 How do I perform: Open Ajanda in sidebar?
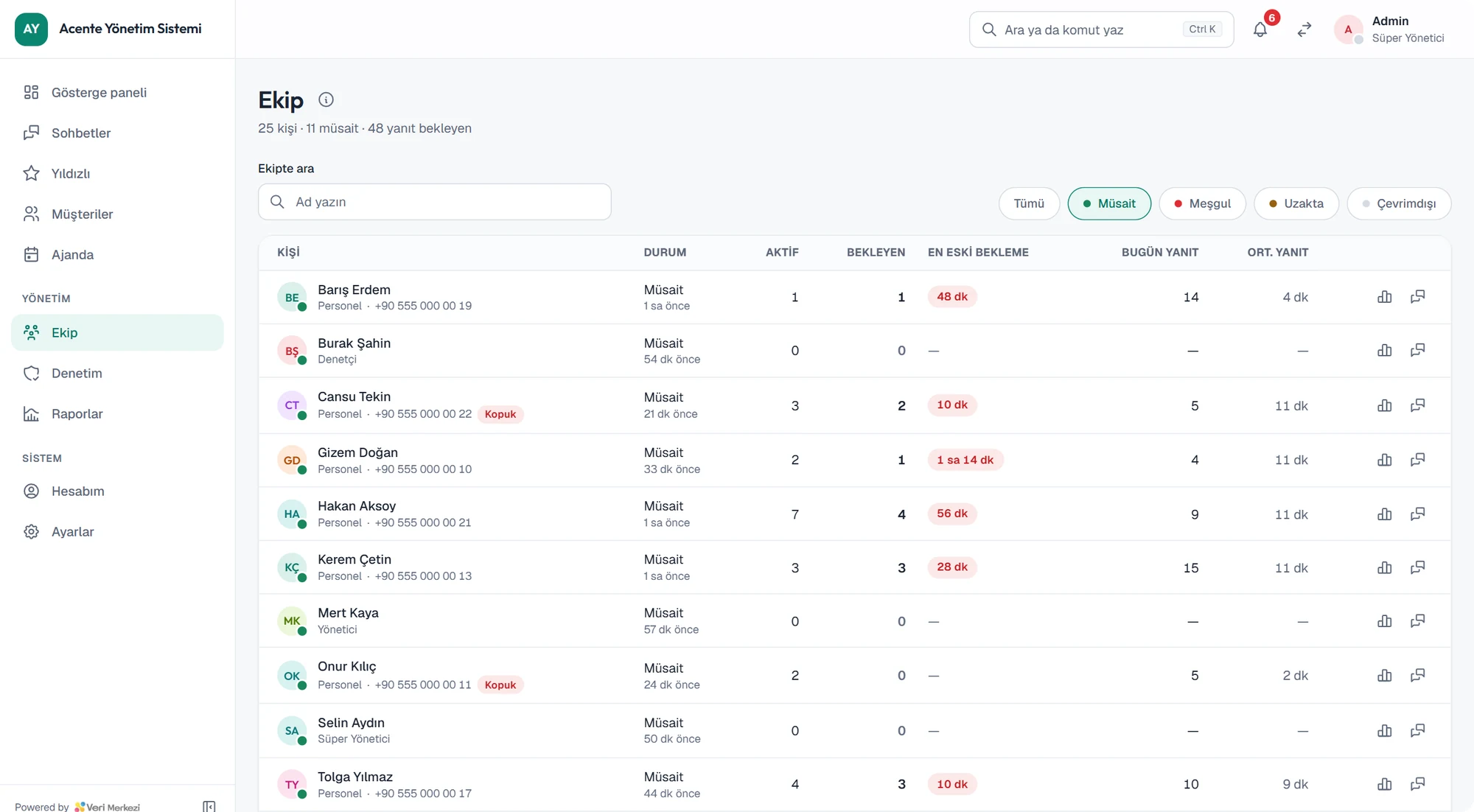[117, 254]
